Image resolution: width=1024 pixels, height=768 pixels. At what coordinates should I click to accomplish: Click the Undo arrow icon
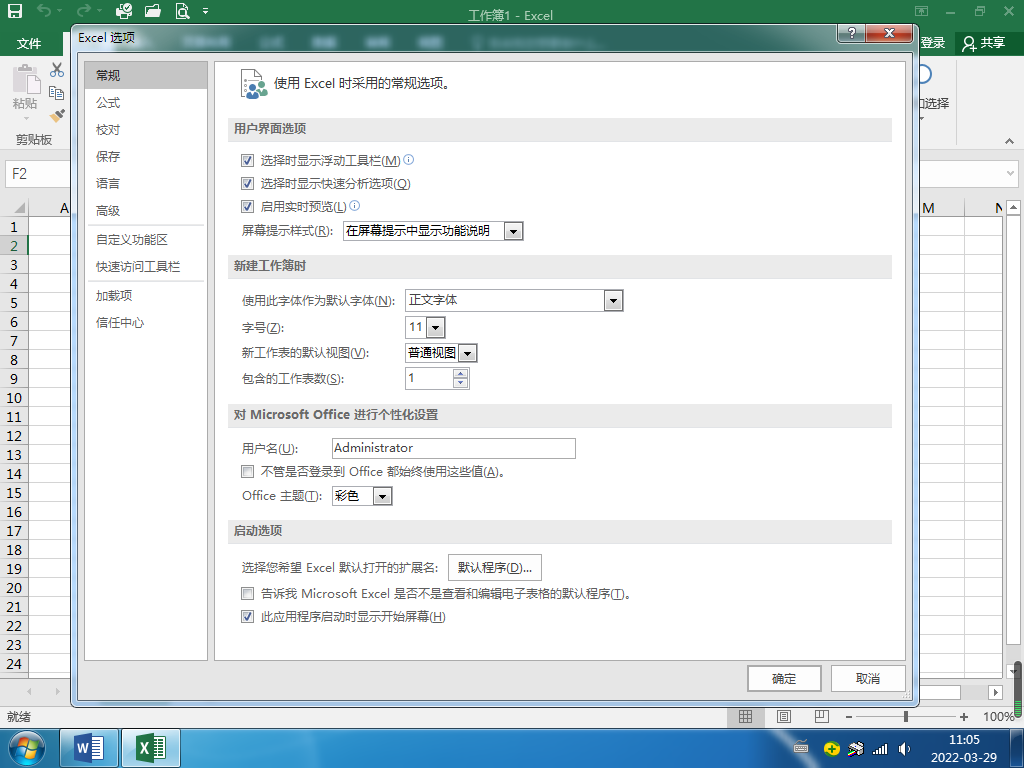coord(44,10)
